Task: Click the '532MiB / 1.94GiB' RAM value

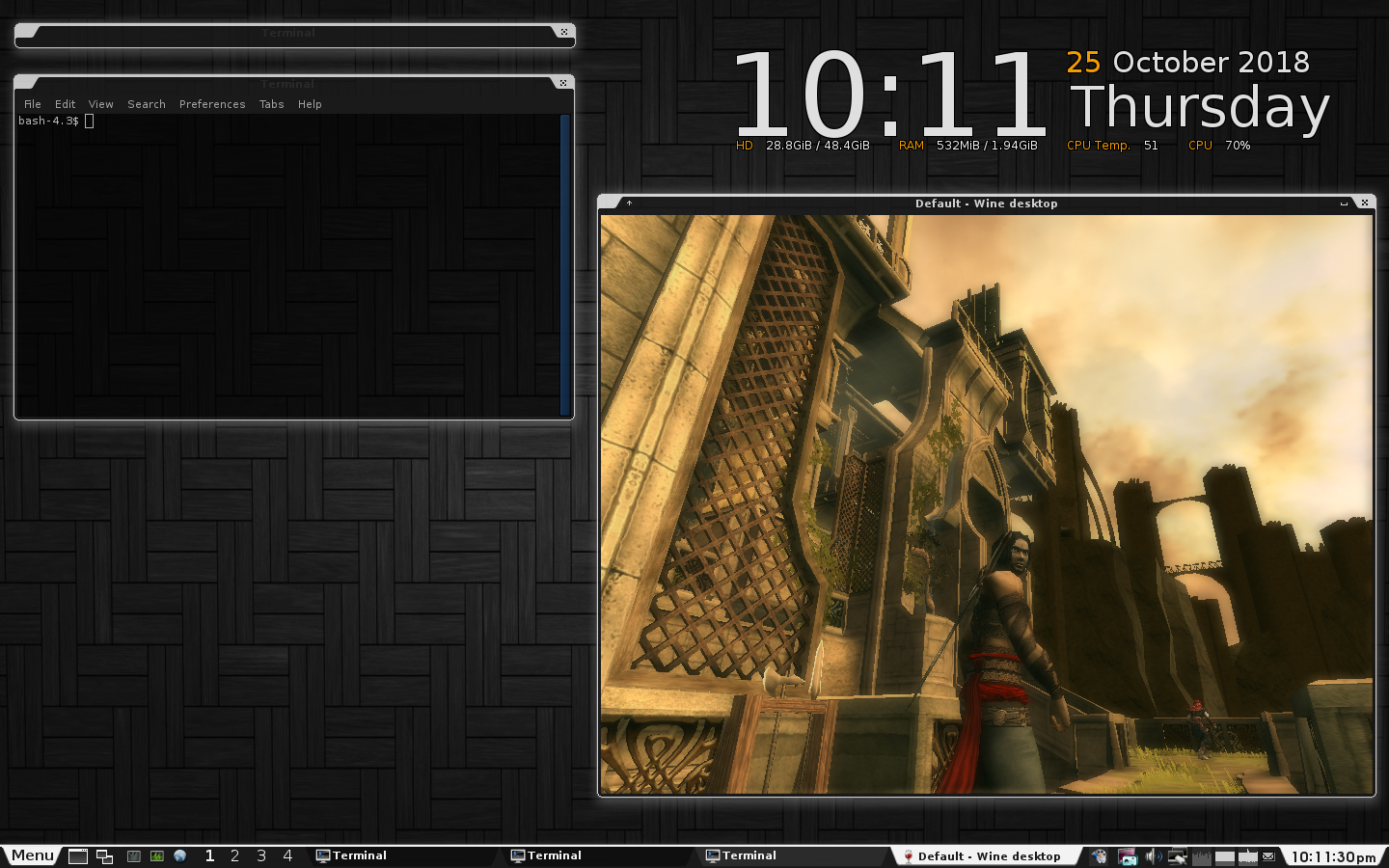Action: pos(987,146)
